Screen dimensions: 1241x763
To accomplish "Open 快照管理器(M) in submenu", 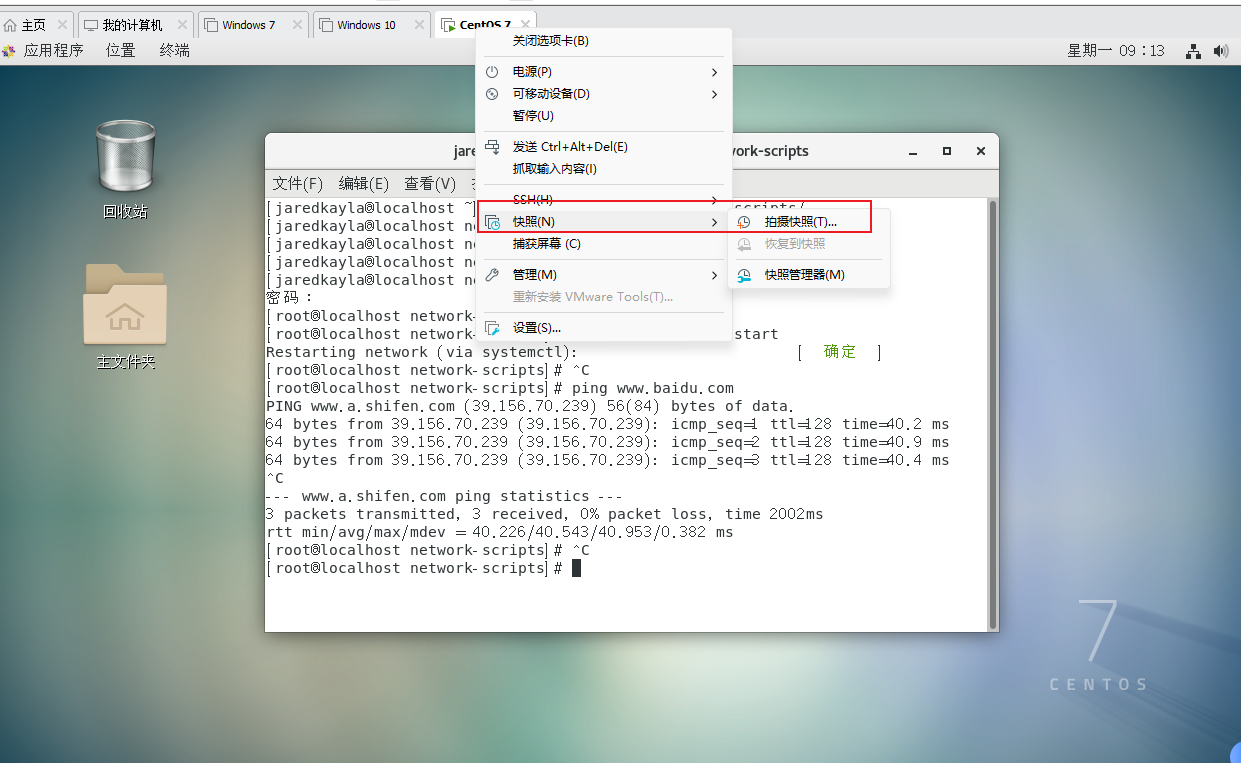I will (x=808, y=275).
